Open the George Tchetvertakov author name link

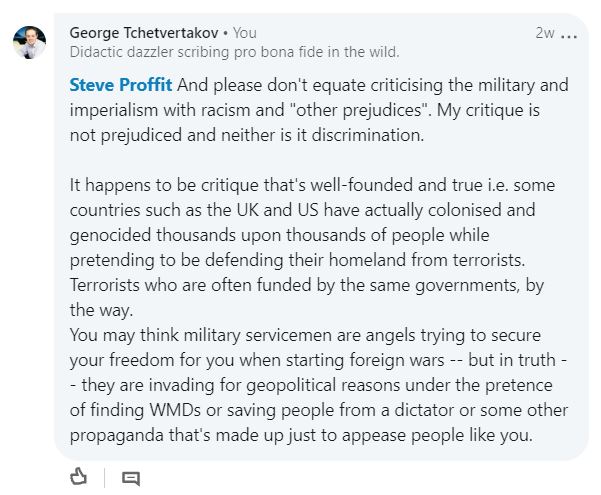tap(144, 33)
